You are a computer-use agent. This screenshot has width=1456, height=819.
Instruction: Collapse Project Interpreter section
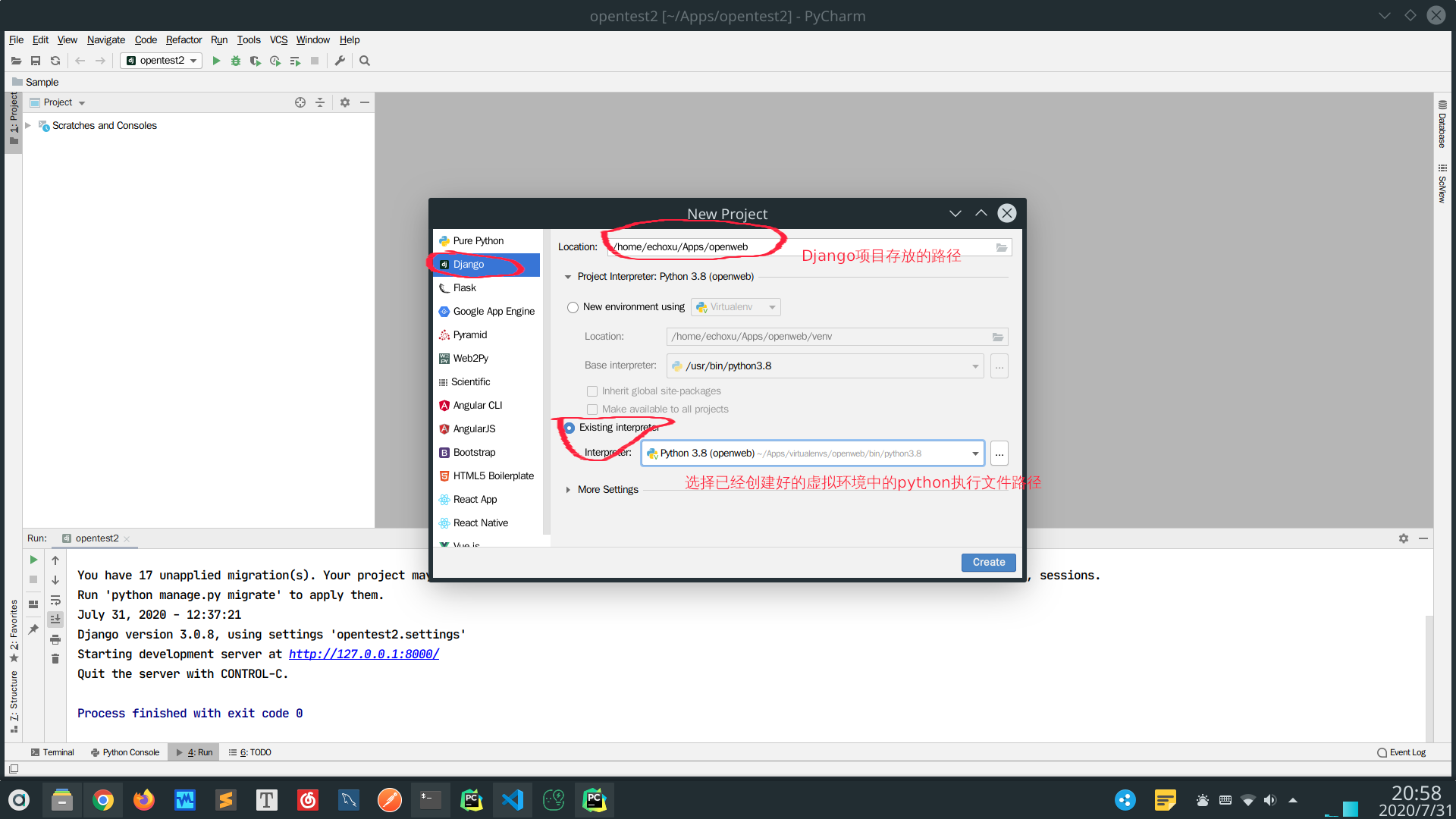pos(568,277)
